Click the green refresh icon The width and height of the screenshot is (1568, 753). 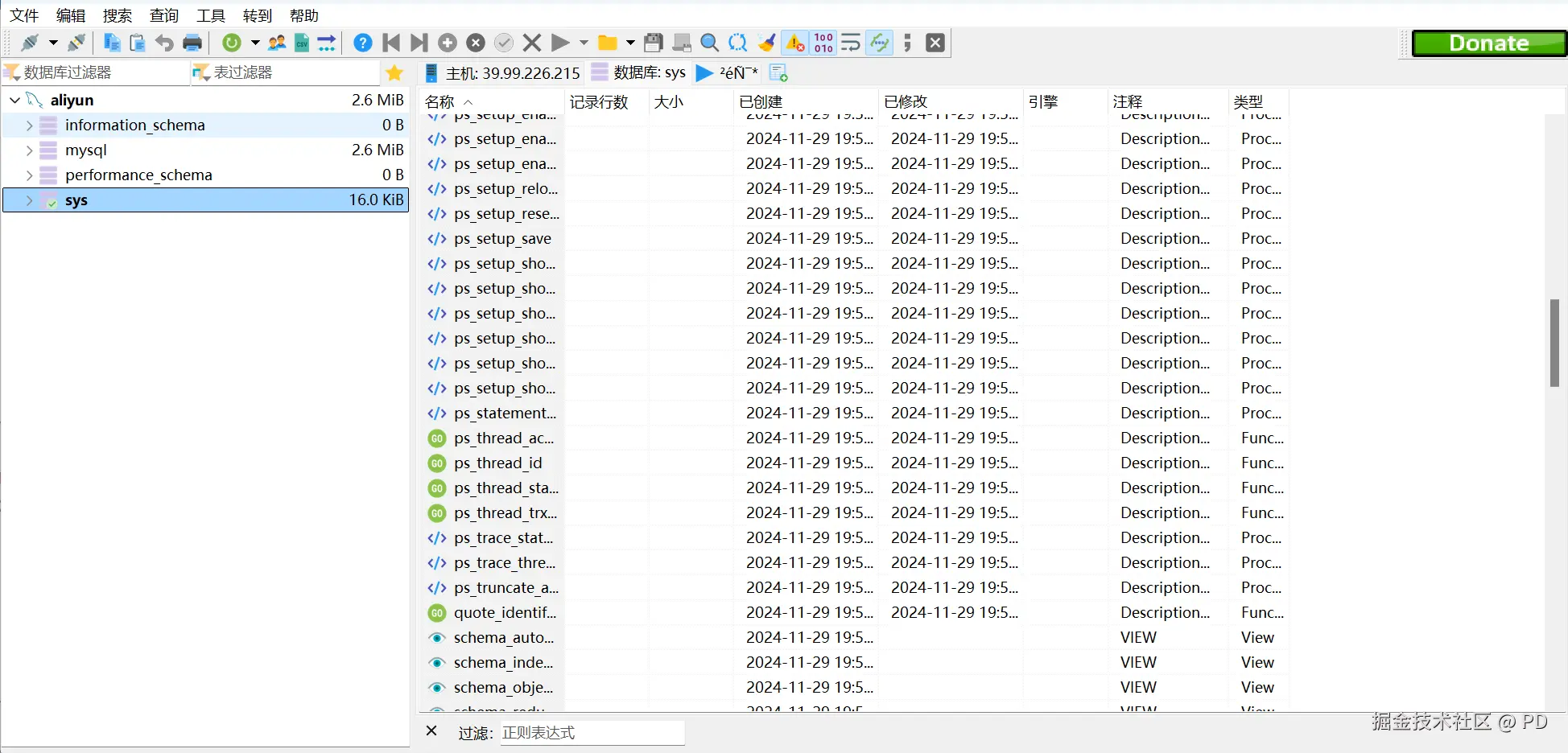tap(232, 43)
